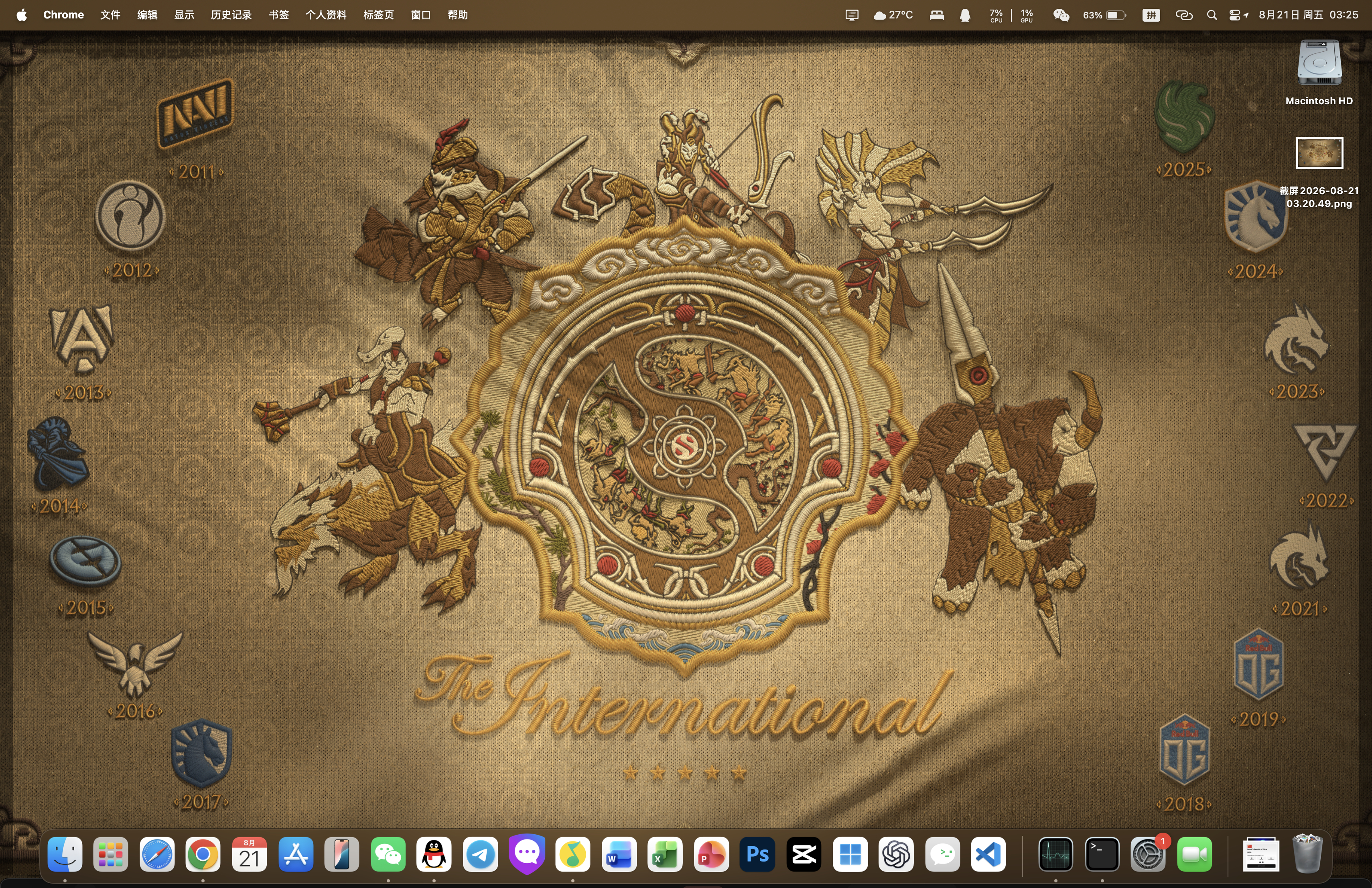Image resolution: width=1372 pixels, height=888 pixels.
Task: Open the Apple menu
Action: pos(21,15)
